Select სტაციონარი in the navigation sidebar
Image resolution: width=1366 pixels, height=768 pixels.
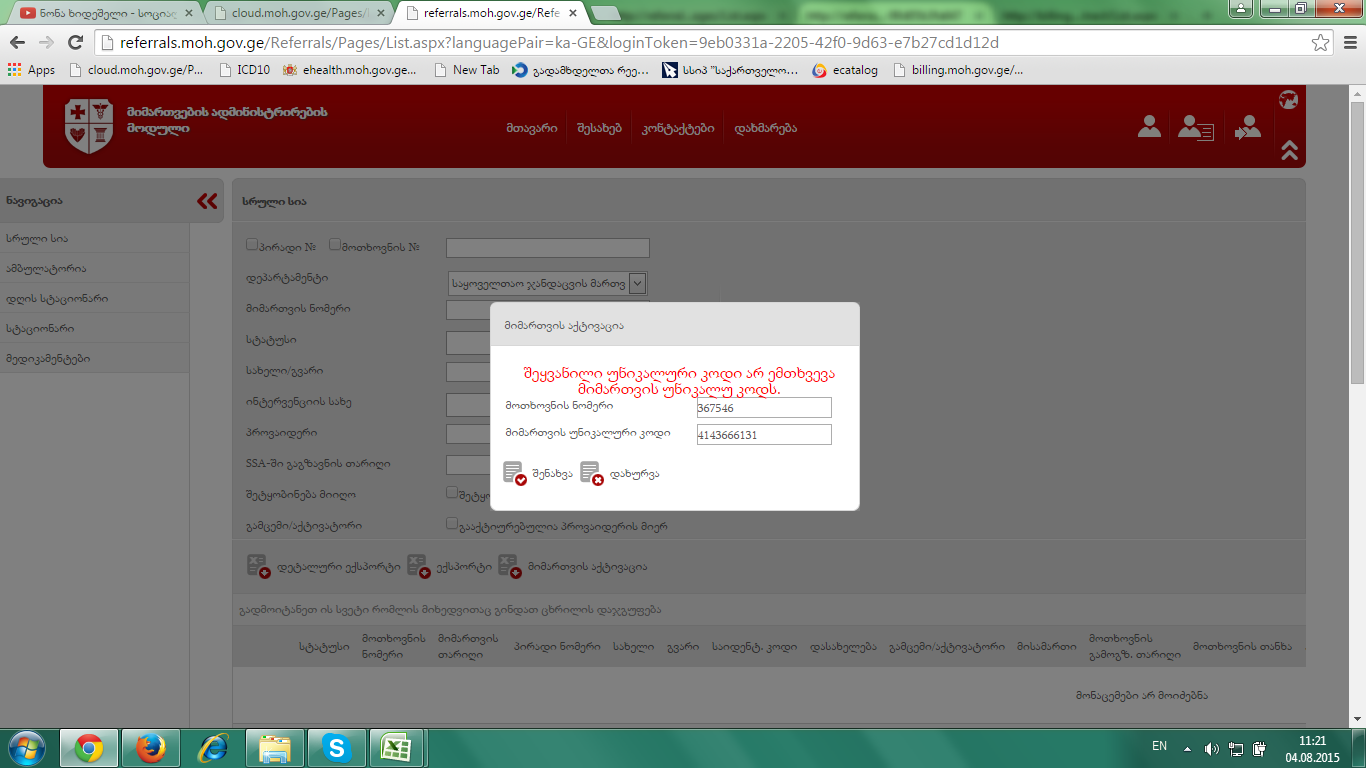coord(40,328)
